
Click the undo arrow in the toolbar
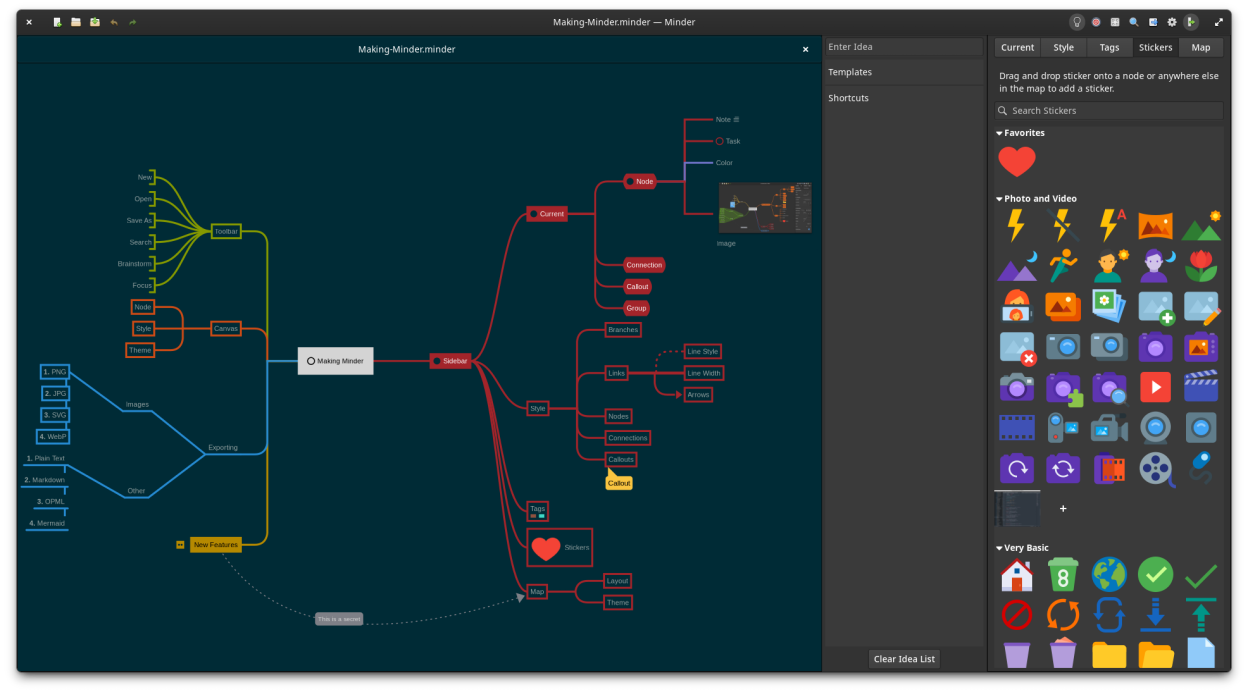pyautogui.click(x=113, y=22)
